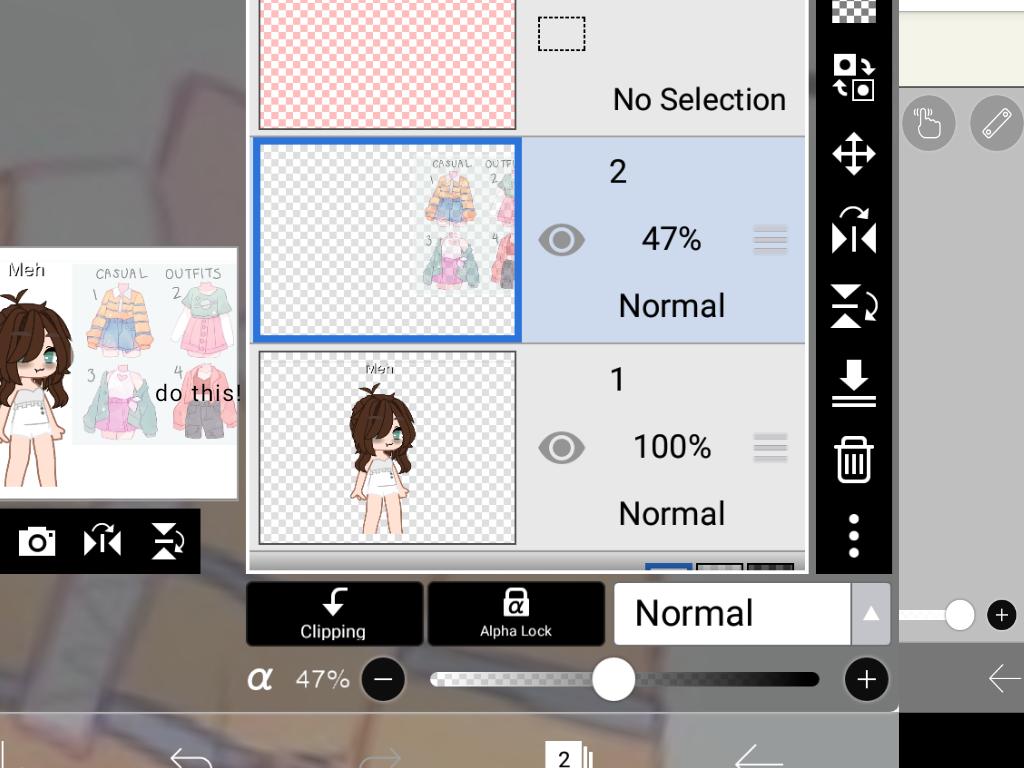Viewport: 1024px width, 768px height.
Task: Open layer 2 options via triple-line handle
Action: pos(770,240)
